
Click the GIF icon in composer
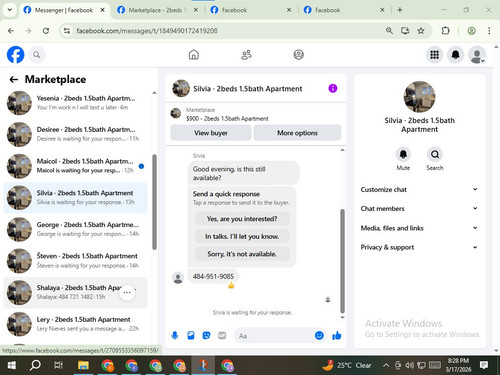[x=222, y=335]
